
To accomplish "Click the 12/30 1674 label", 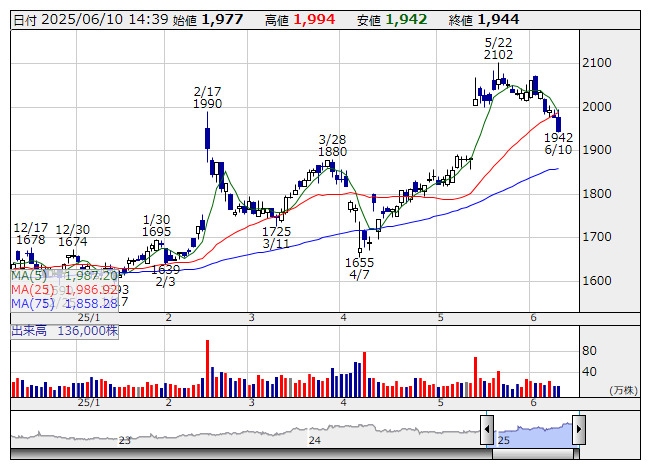I will click(73, 236).
